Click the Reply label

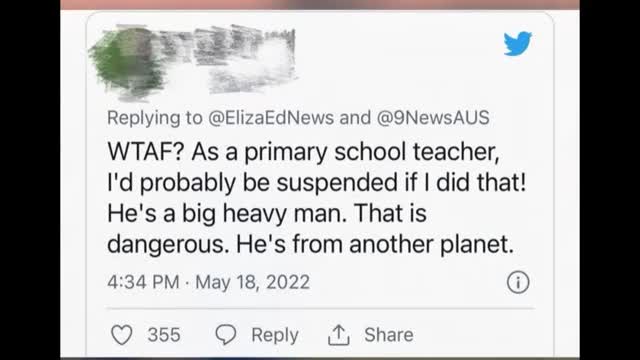coord(275,336)
